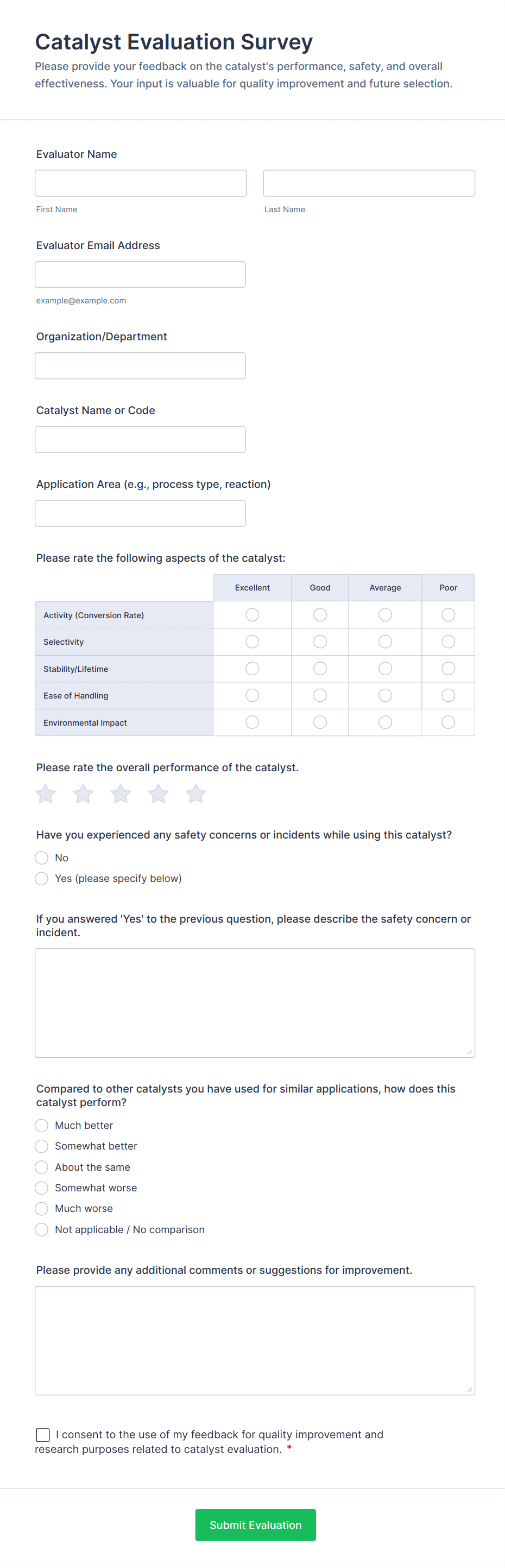Rate Ease of Handling as Poor
505x1568 pixels.
pyautogui.click(x=449, y=695)
